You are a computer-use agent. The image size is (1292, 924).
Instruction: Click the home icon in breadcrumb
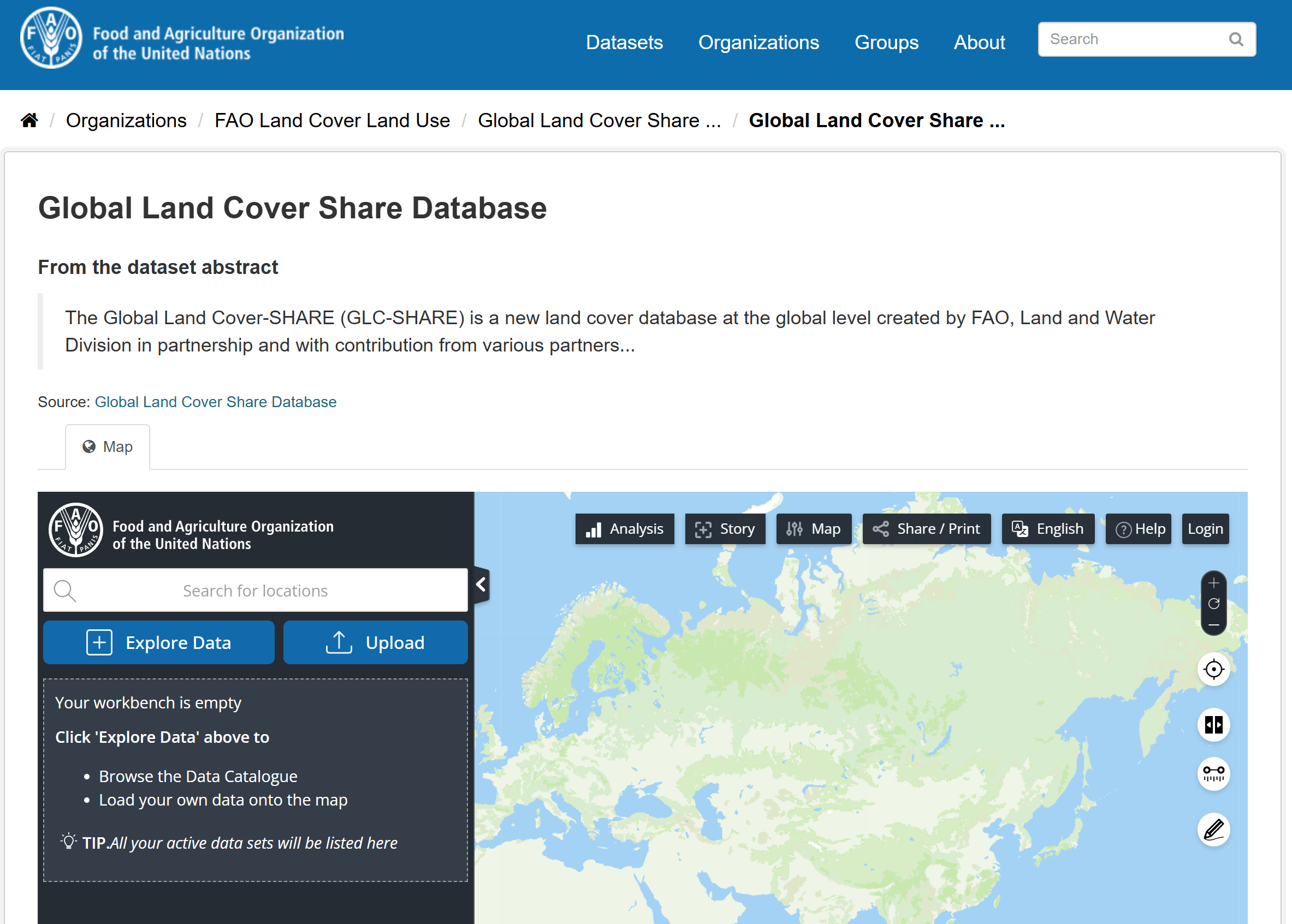(29, 121)
